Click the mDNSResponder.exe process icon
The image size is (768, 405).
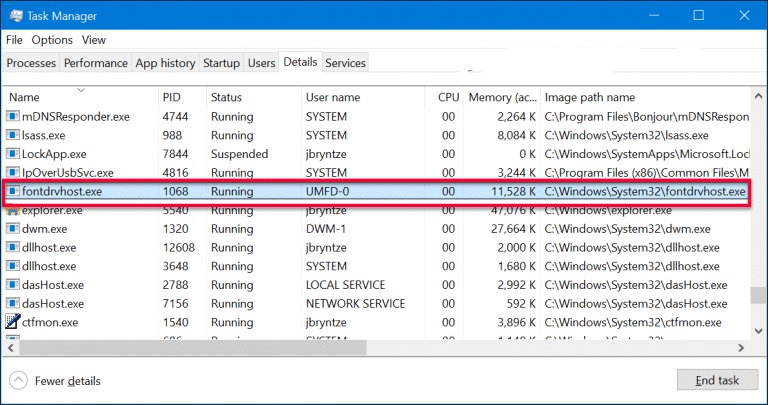(x=12, y=117)
